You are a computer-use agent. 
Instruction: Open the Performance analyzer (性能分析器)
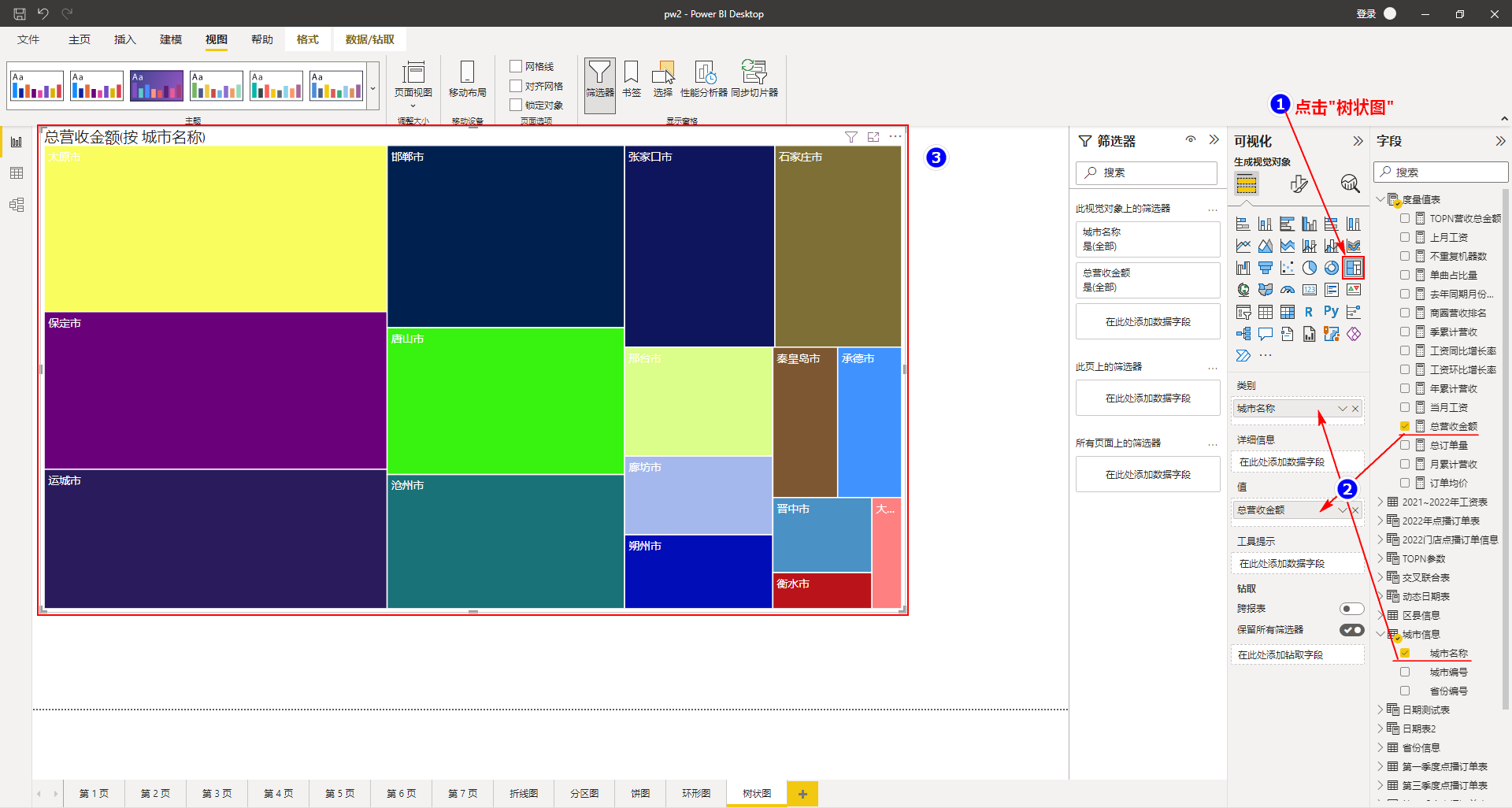pos(704,79)
